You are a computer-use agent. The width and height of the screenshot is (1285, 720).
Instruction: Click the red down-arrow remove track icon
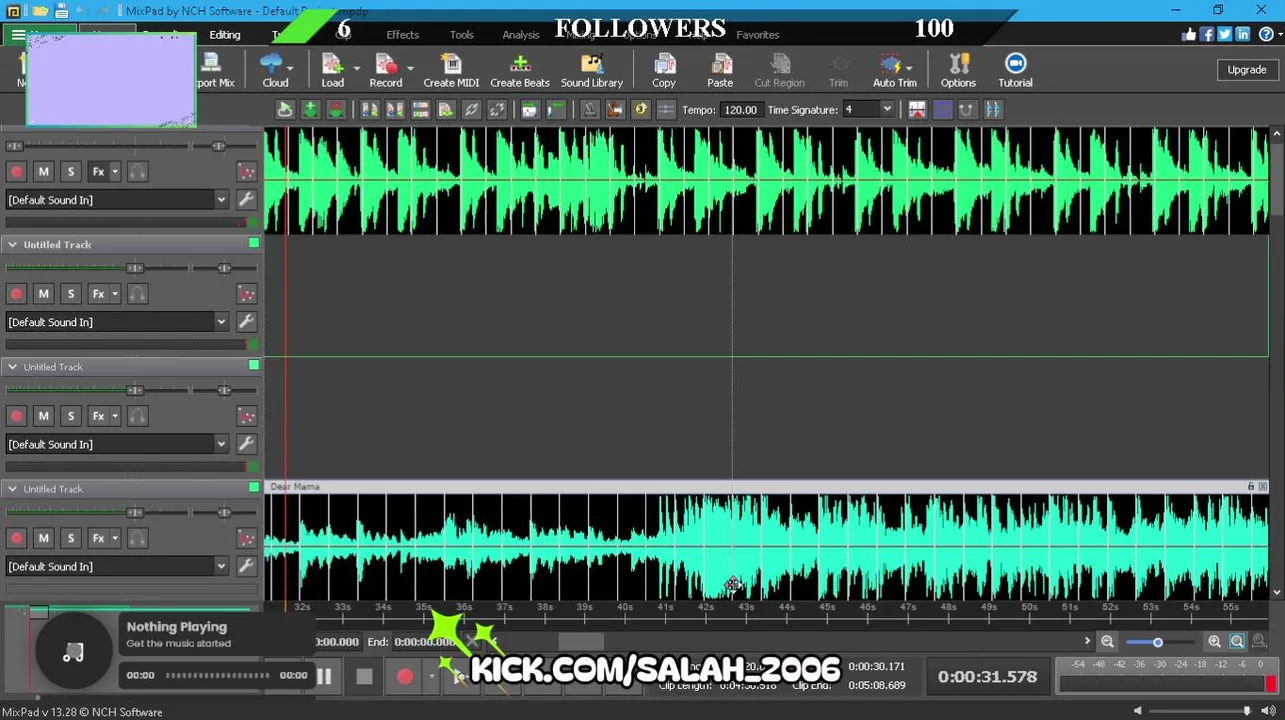(x=337, y=110)
